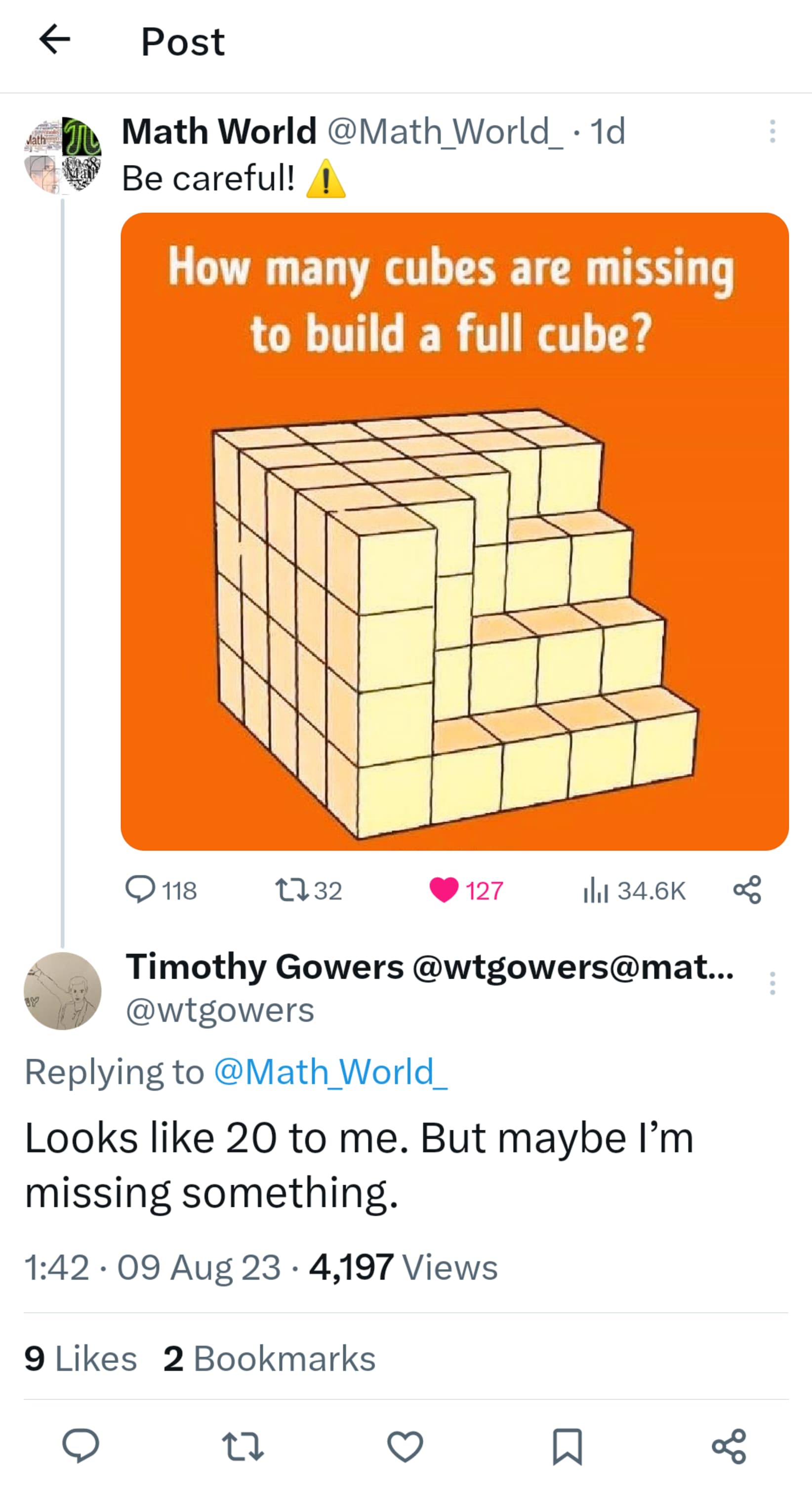Share Gowers' reply with bottom share icon

point(730,1445)
